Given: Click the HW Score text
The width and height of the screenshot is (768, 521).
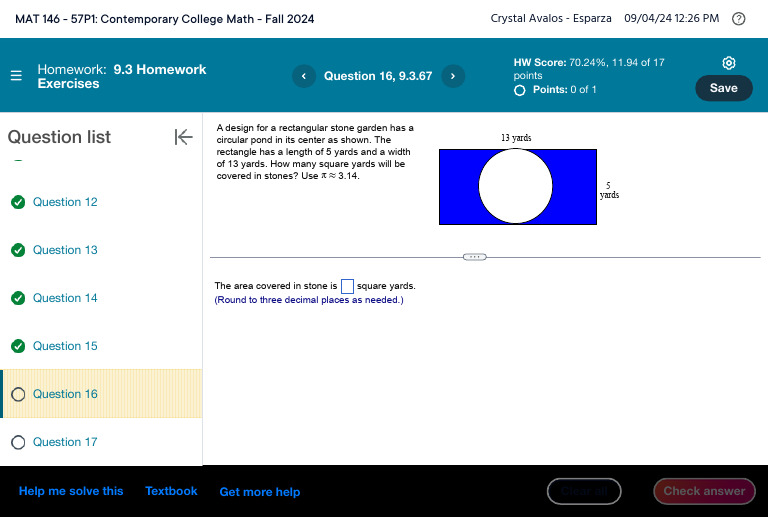Looking at the screenshot, I should (589, 69).
